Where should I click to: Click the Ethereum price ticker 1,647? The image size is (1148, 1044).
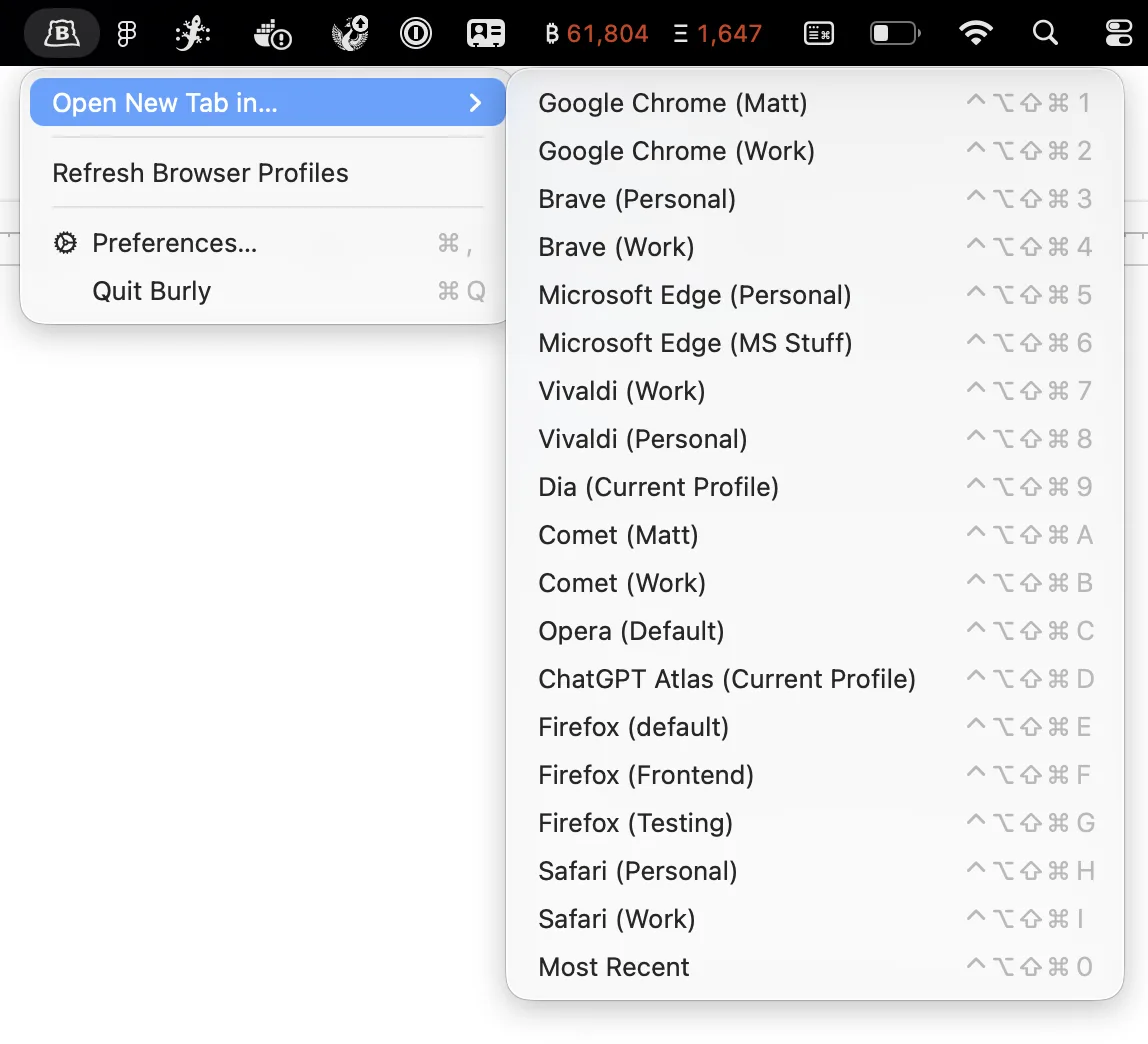click(718, 34)
